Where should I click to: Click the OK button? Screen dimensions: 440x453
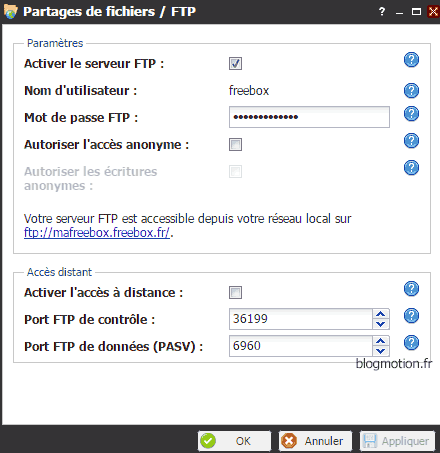tap(234, 441)
